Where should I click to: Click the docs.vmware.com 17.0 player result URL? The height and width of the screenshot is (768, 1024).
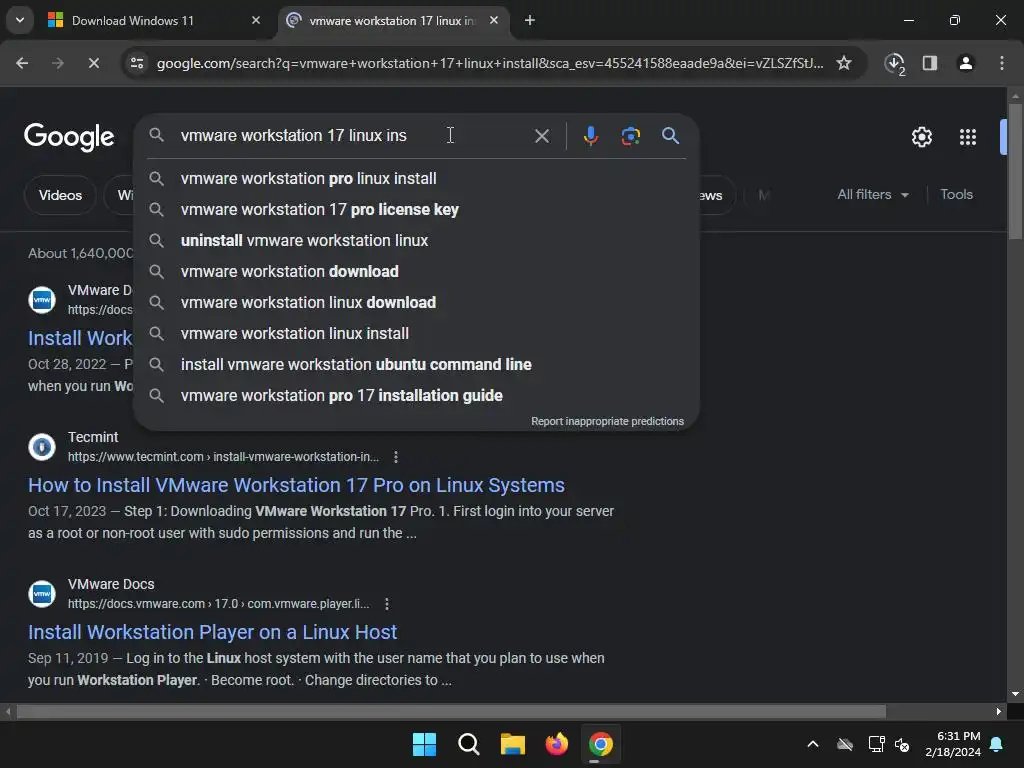point(219,604)
